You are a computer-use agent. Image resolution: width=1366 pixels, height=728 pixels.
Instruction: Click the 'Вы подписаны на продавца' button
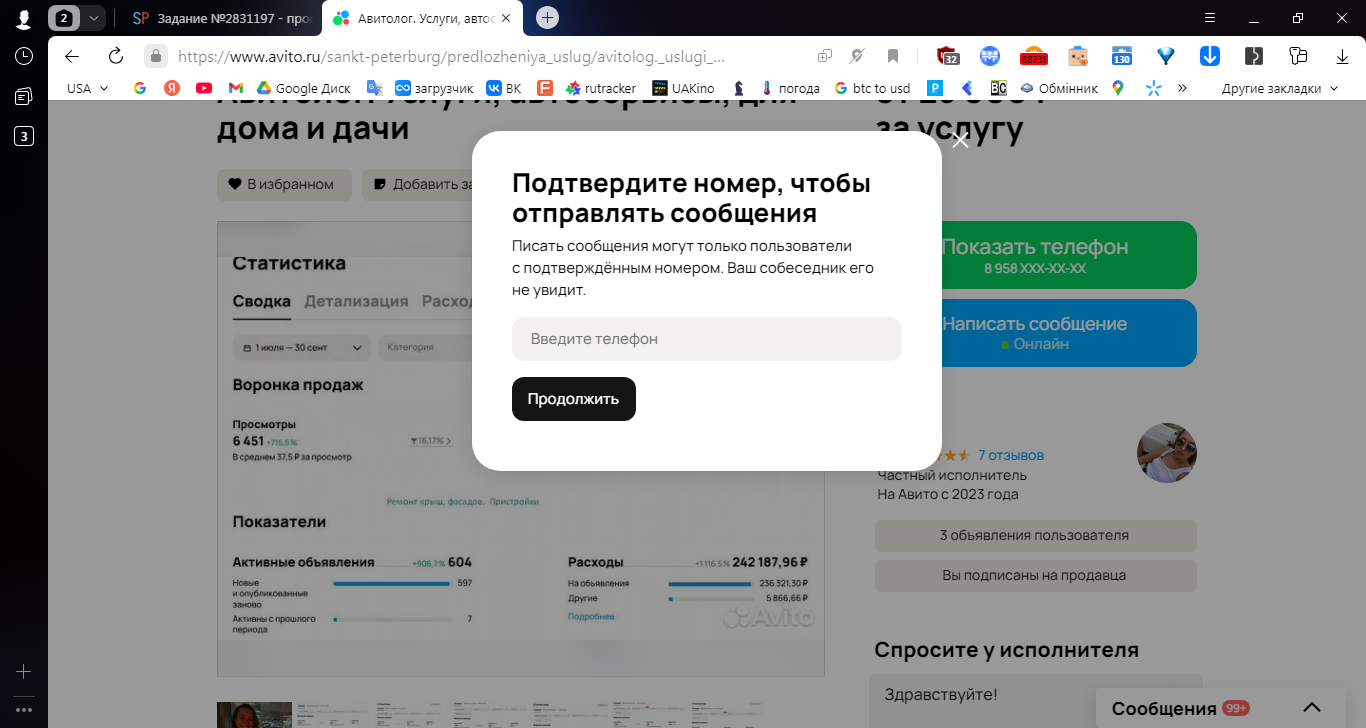[x=1036, y=575]
